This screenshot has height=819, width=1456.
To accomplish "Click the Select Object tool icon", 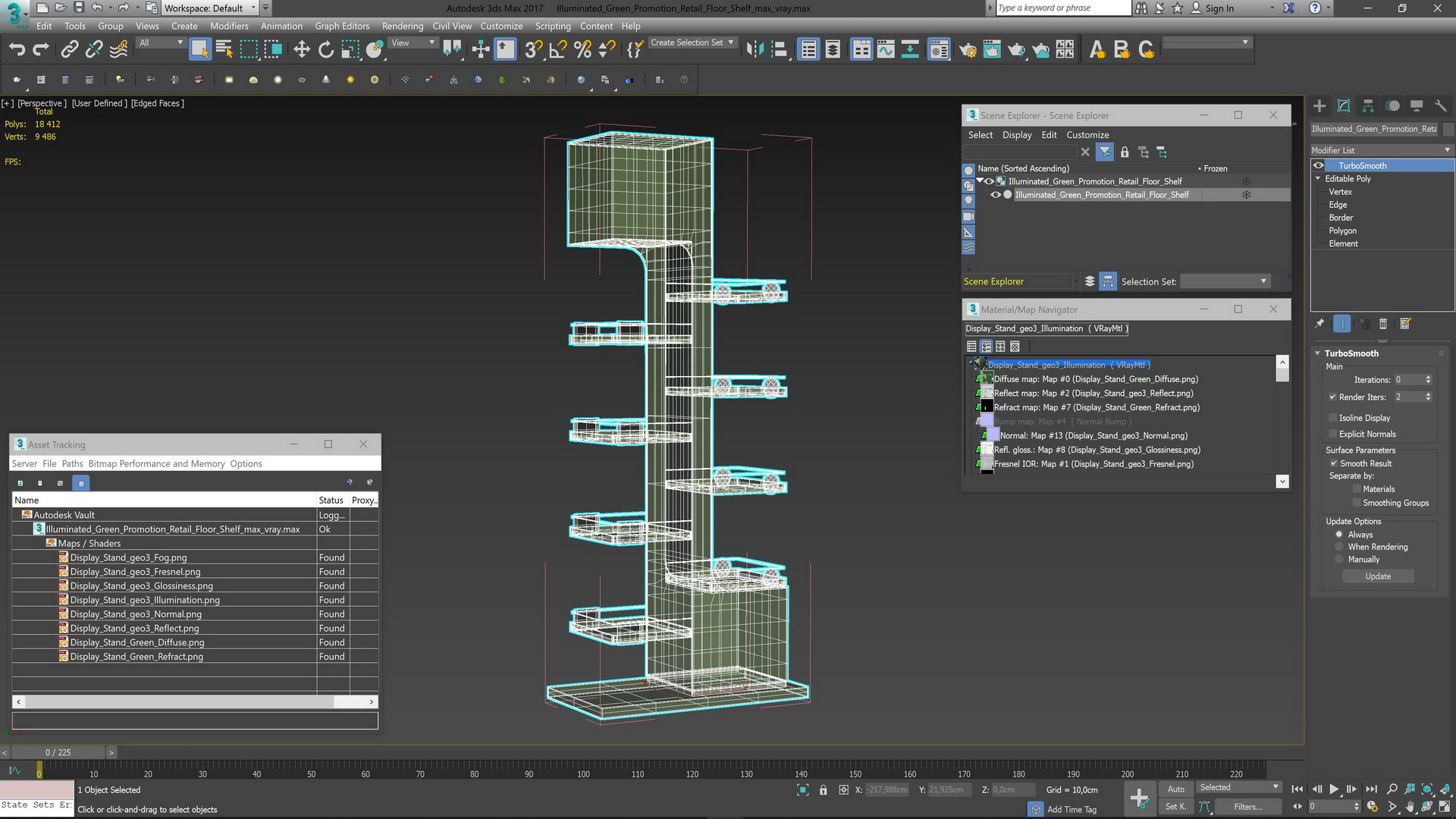I will 200,49.
